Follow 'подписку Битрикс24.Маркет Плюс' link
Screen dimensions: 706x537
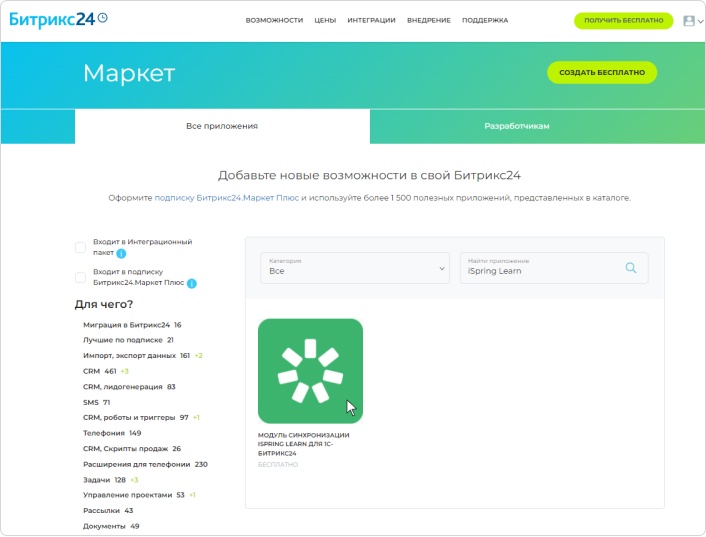click(226, 198)
